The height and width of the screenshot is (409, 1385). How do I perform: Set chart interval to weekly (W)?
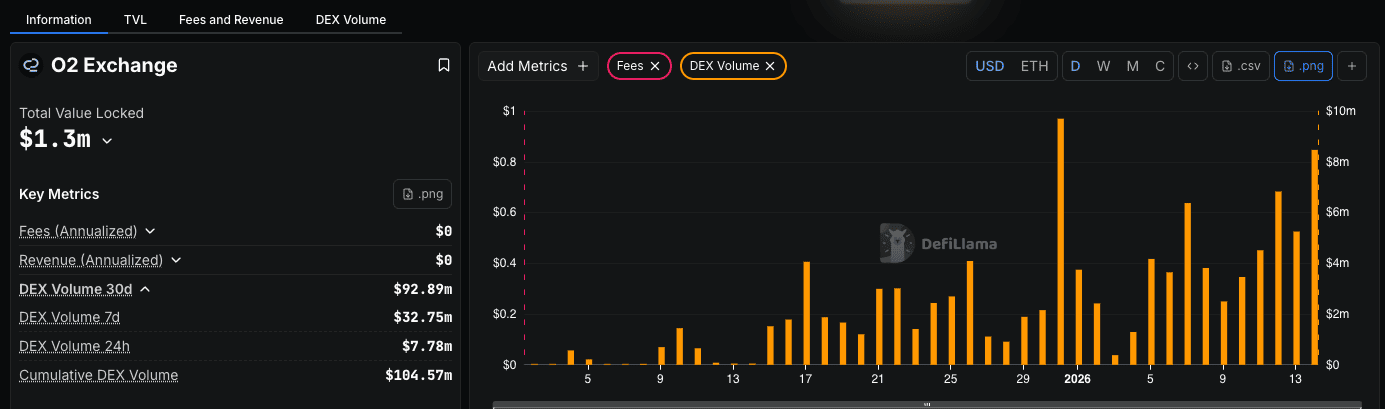(1103, 66)
